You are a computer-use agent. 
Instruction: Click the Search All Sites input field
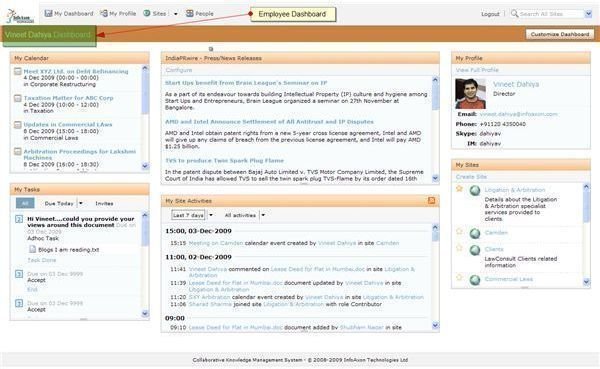[x=551, y=14]
